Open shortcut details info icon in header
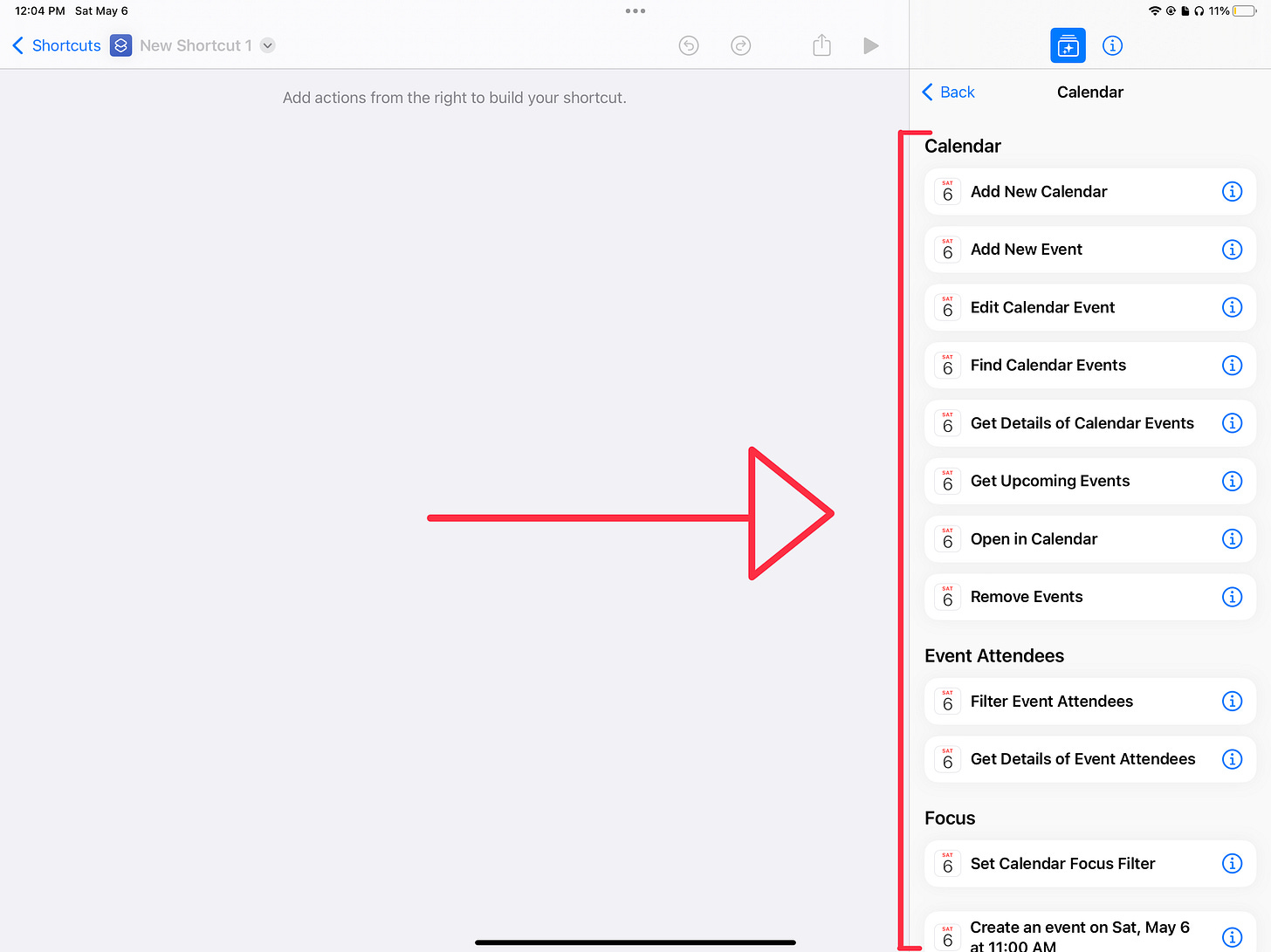This screenshot has height=952, width=1271. pyautogui.click(x=1112, y=45)
